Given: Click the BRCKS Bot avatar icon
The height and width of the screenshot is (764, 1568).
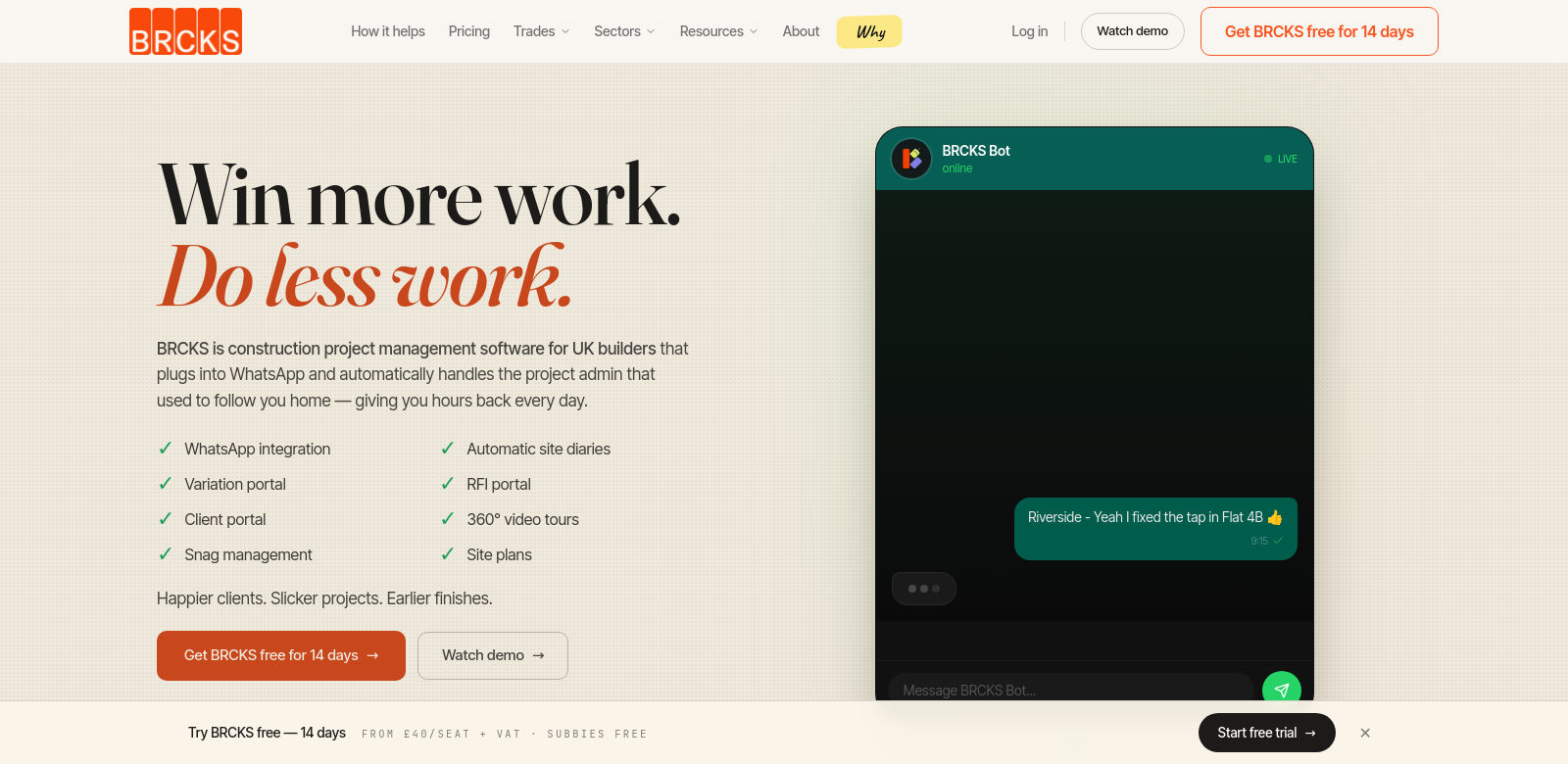Looking at the screenshot, I should [911, 159].
